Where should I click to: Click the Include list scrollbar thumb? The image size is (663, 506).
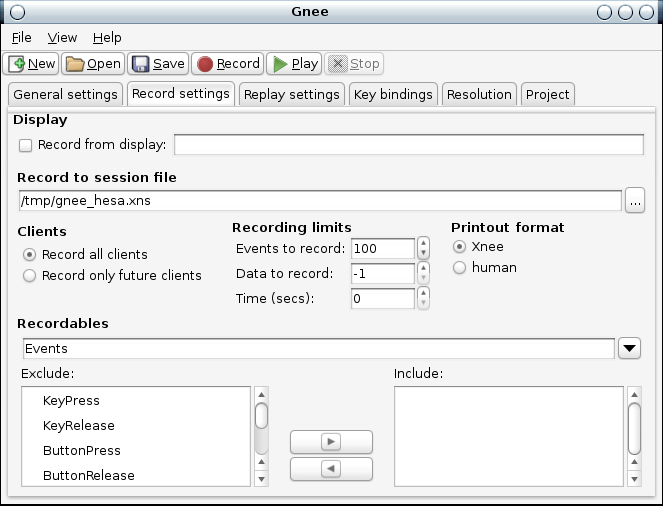pyautogui.click(x=634, y=428)
